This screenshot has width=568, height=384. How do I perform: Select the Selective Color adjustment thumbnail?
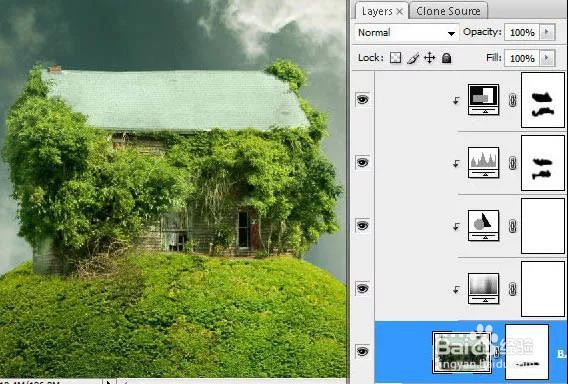(483, 100)
